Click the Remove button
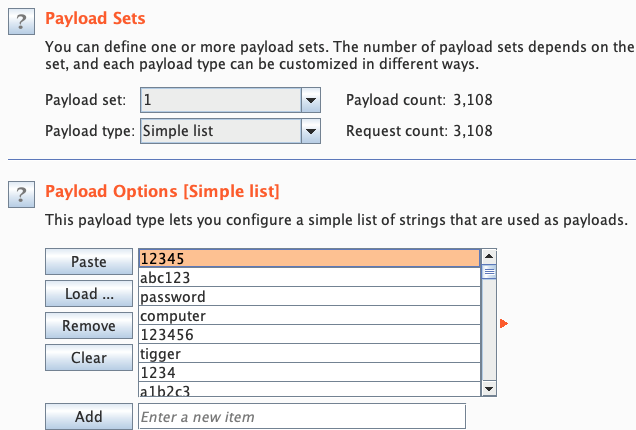 [89, 326]
